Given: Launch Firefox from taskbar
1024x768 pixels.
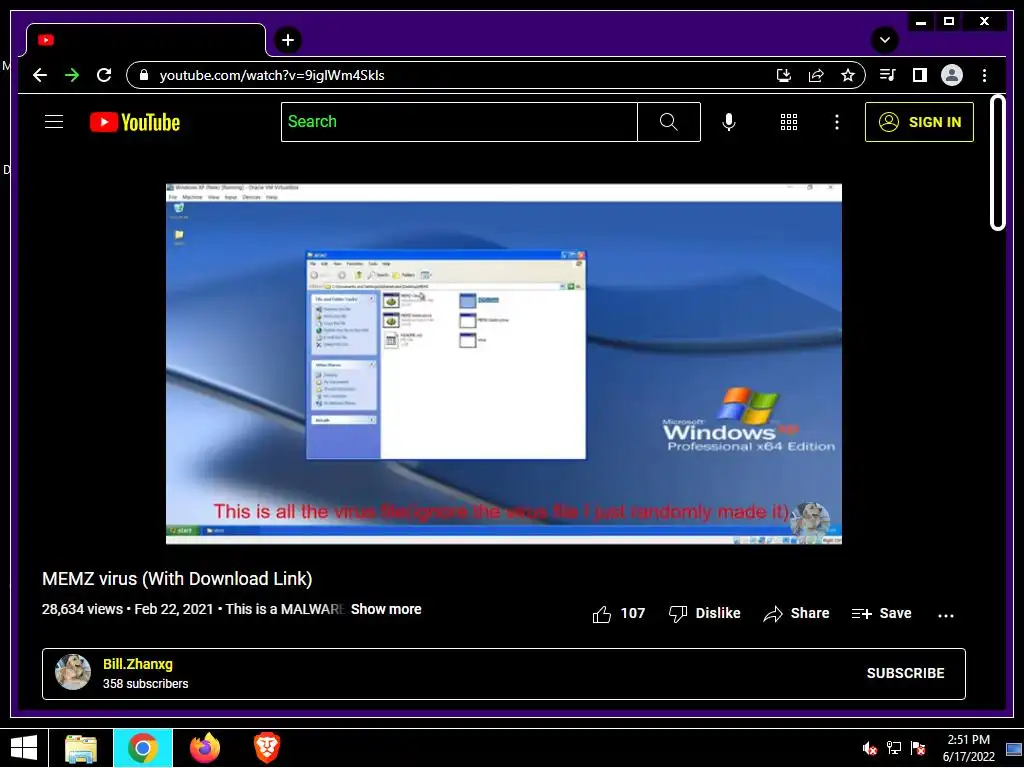Looking at the screenshot, I should tap(205, 748).
